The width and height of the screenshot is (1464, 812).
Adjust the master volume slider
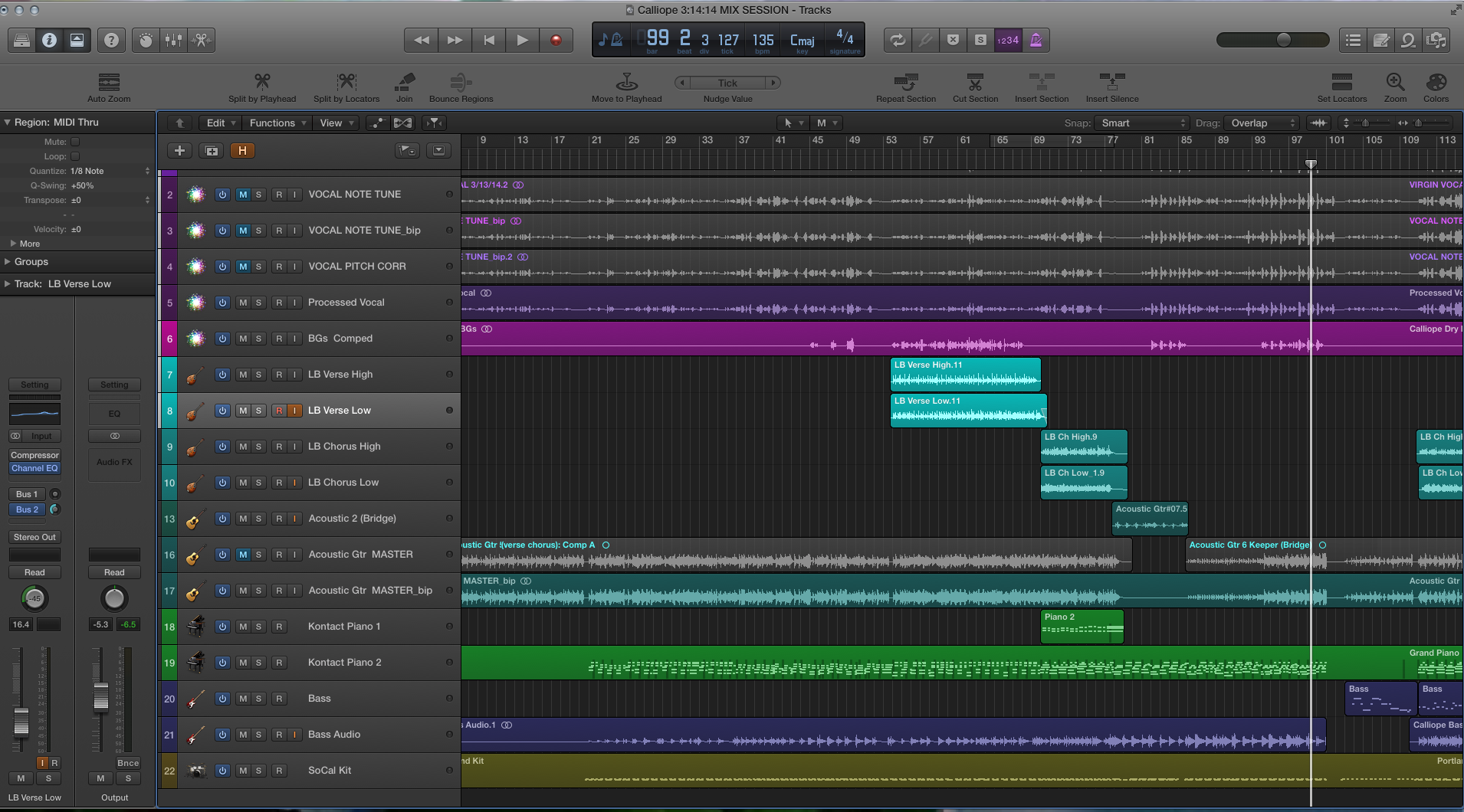pos(1272,40)
